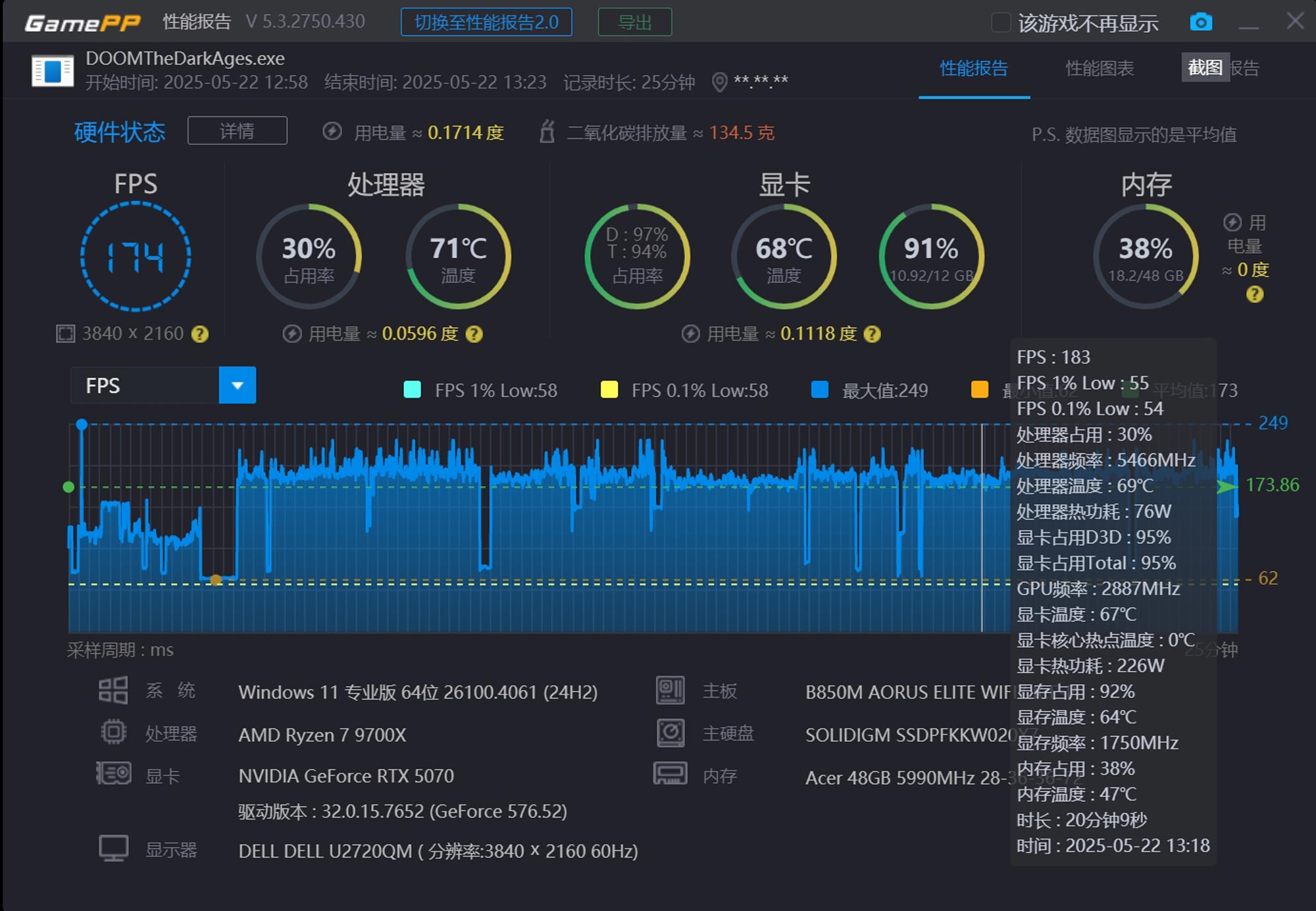The width and height of the screenshot is (1316, 911).
Task: Toggle the cyan FPS 1% Low legend
Action: [x=413, y=389]
